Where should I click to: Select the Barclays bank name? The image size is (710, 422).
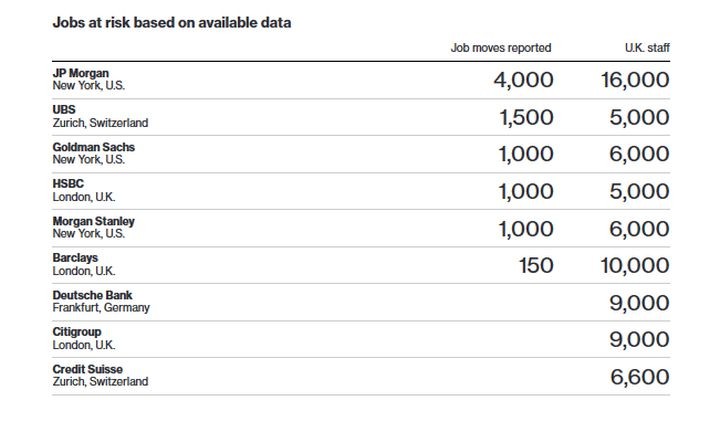point(75,258)
